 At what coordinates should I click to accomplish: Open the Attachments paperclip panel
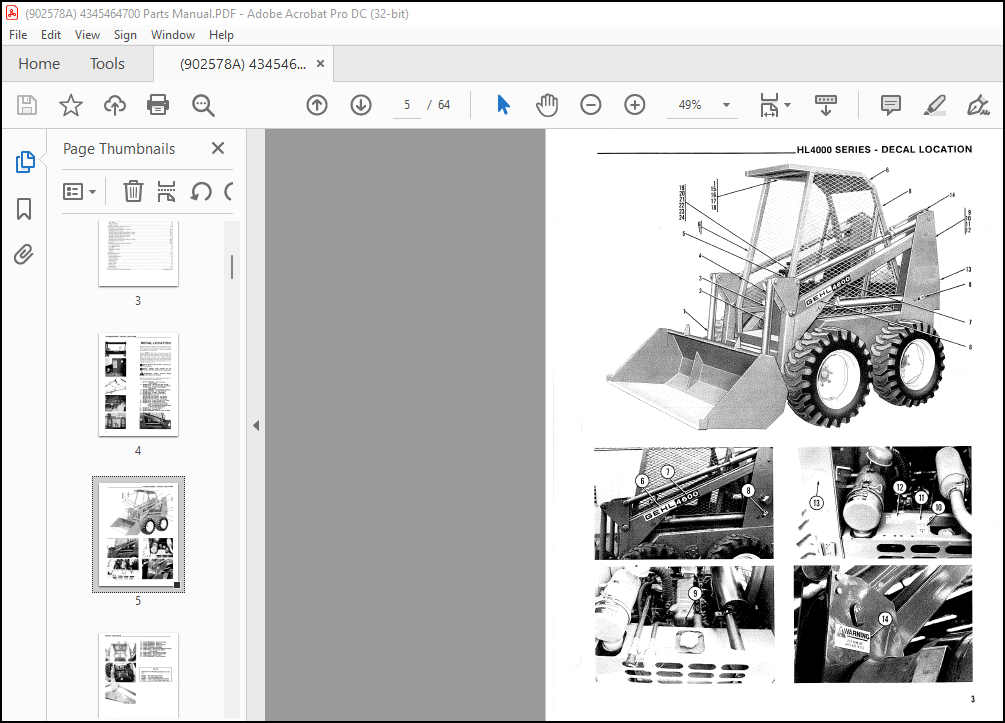24,254
